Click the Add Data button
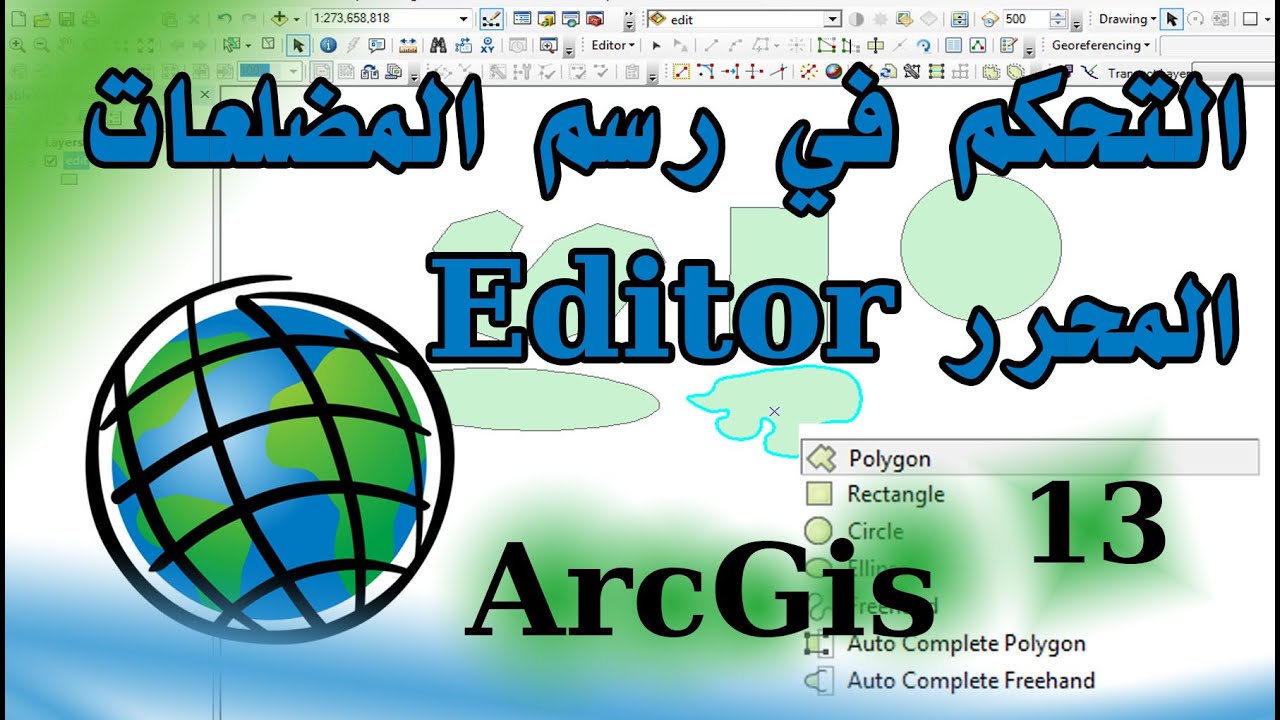Image resolution: width=1280 pixels, height=720 pixels. click(x=280, y=19)
